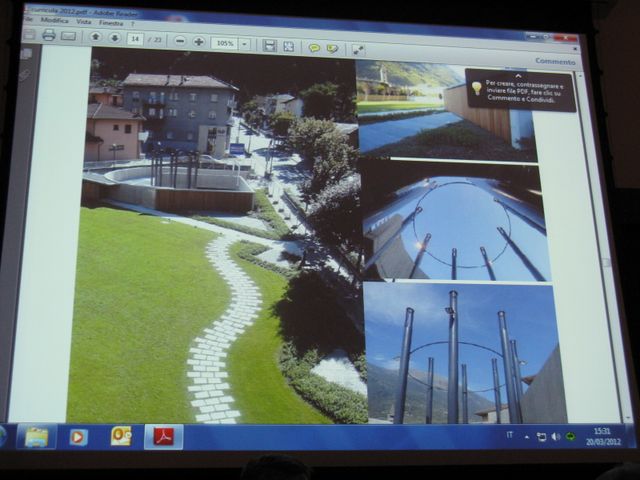Screen dimensions: 640x480
Task: Open Windows Media Player from taskbar
Action: (x=78, y=437)
